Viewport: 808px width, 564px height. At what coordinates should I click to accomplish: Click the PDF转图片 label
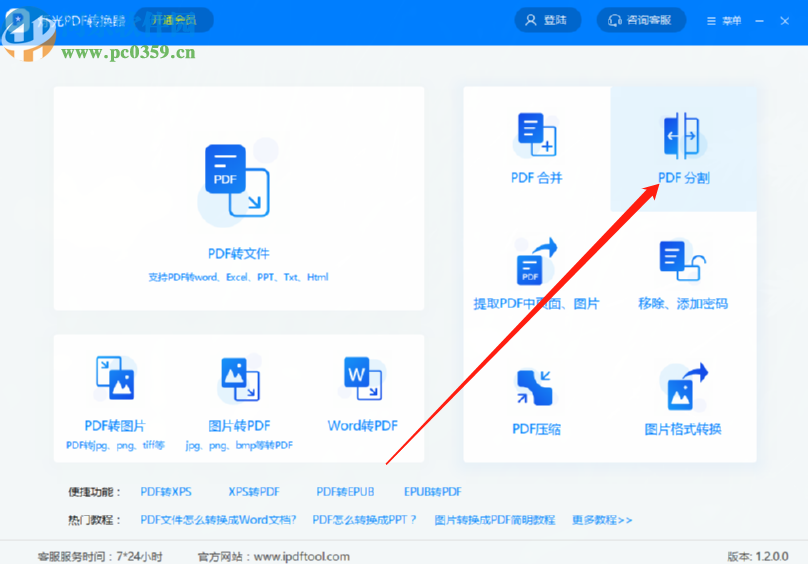[x=115, y=425]
